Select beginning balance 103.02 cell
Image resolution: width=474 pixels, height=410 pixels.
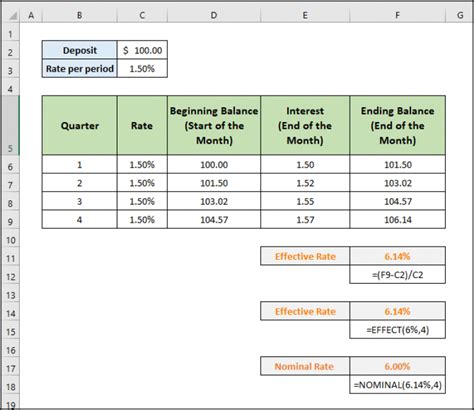point(214,201)
